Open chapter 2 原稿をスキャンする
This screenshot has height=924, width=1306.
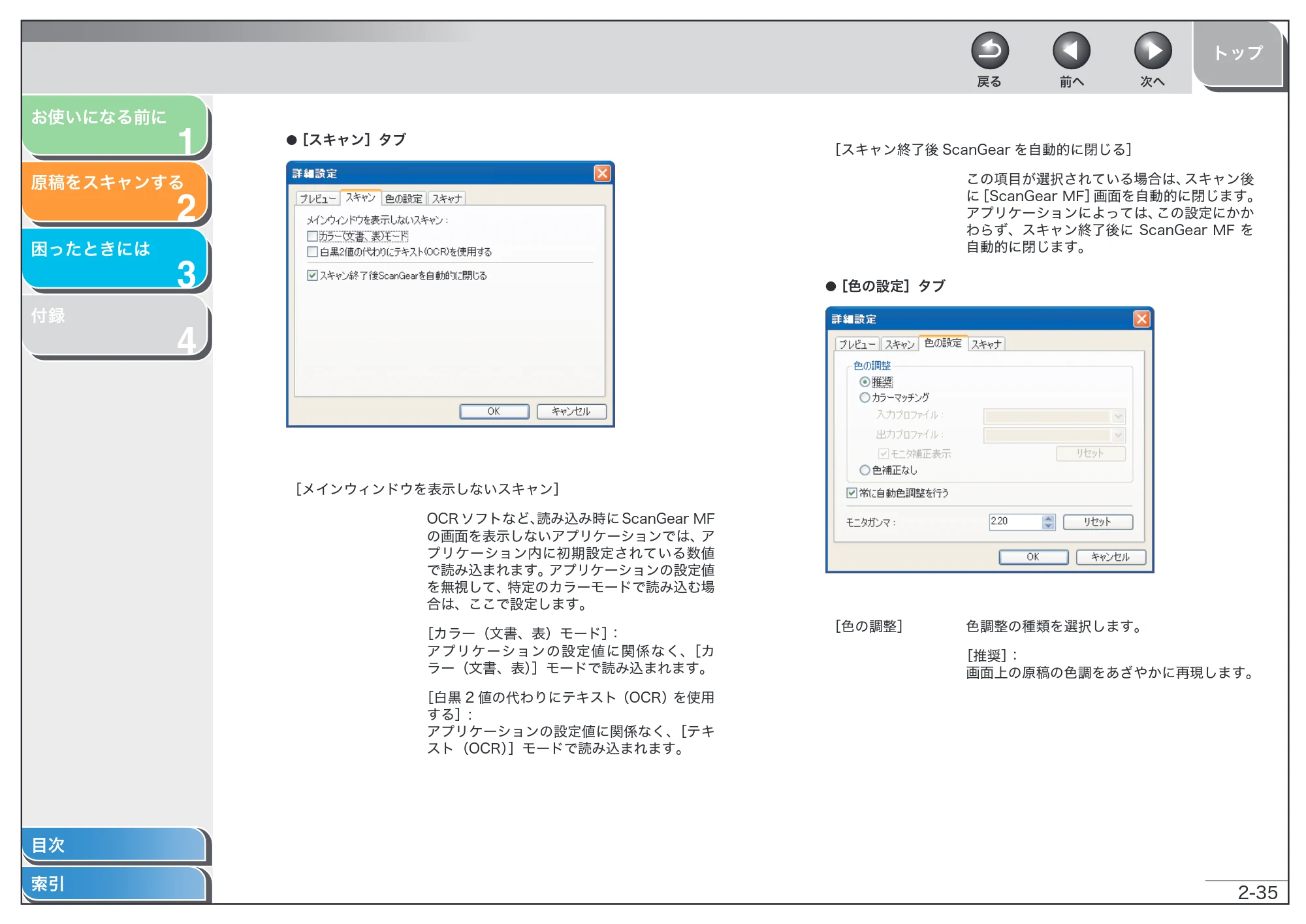coord(115,191)
